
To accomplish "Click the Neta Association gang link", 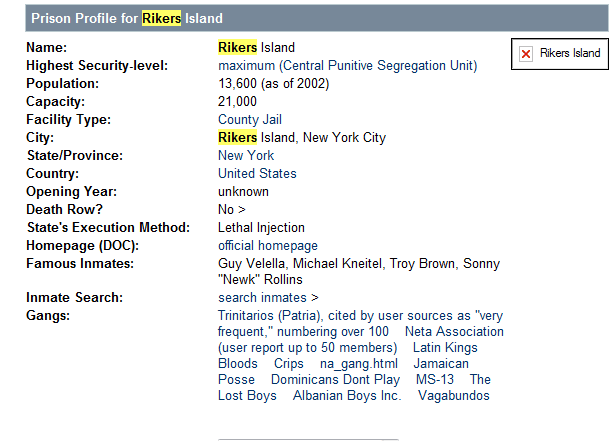I will [x=454, y=332].
